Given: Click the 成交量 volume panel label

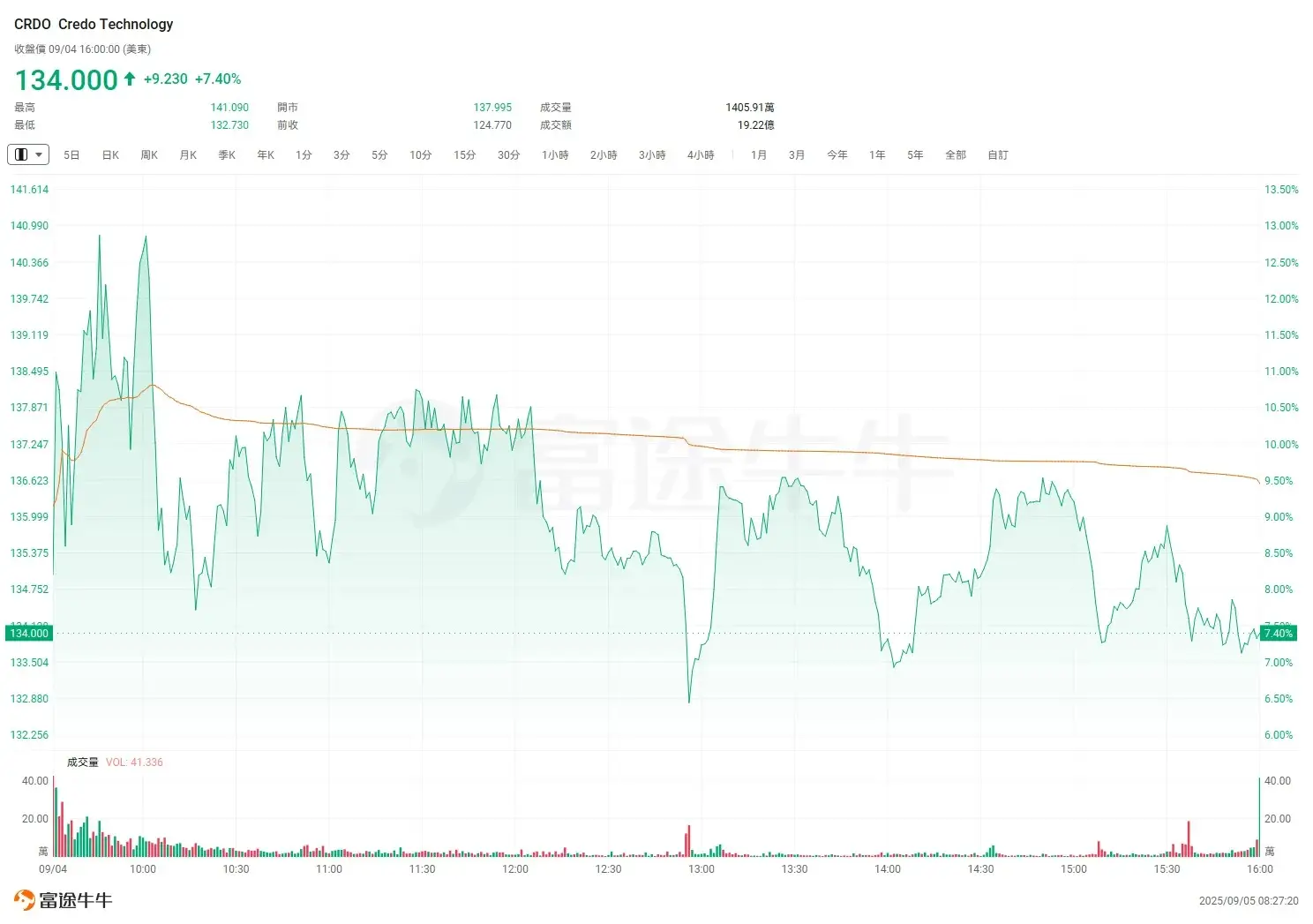Looking at the screenshot, I should 83,762.
